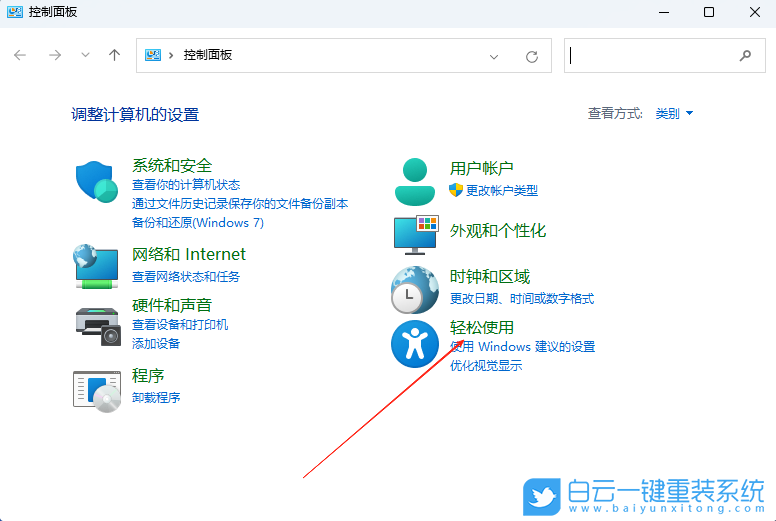Image resolution: width=776 pixels, height=521 pixels.
Task: Click 卸载程序 link
Action: (156, 398)
